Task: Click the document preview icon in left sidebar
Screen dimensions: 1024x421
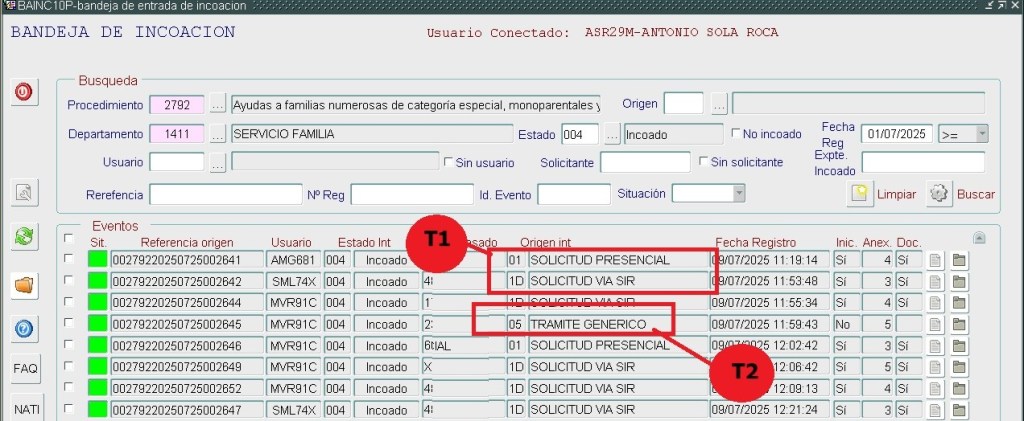Action: tap(25, 193)
